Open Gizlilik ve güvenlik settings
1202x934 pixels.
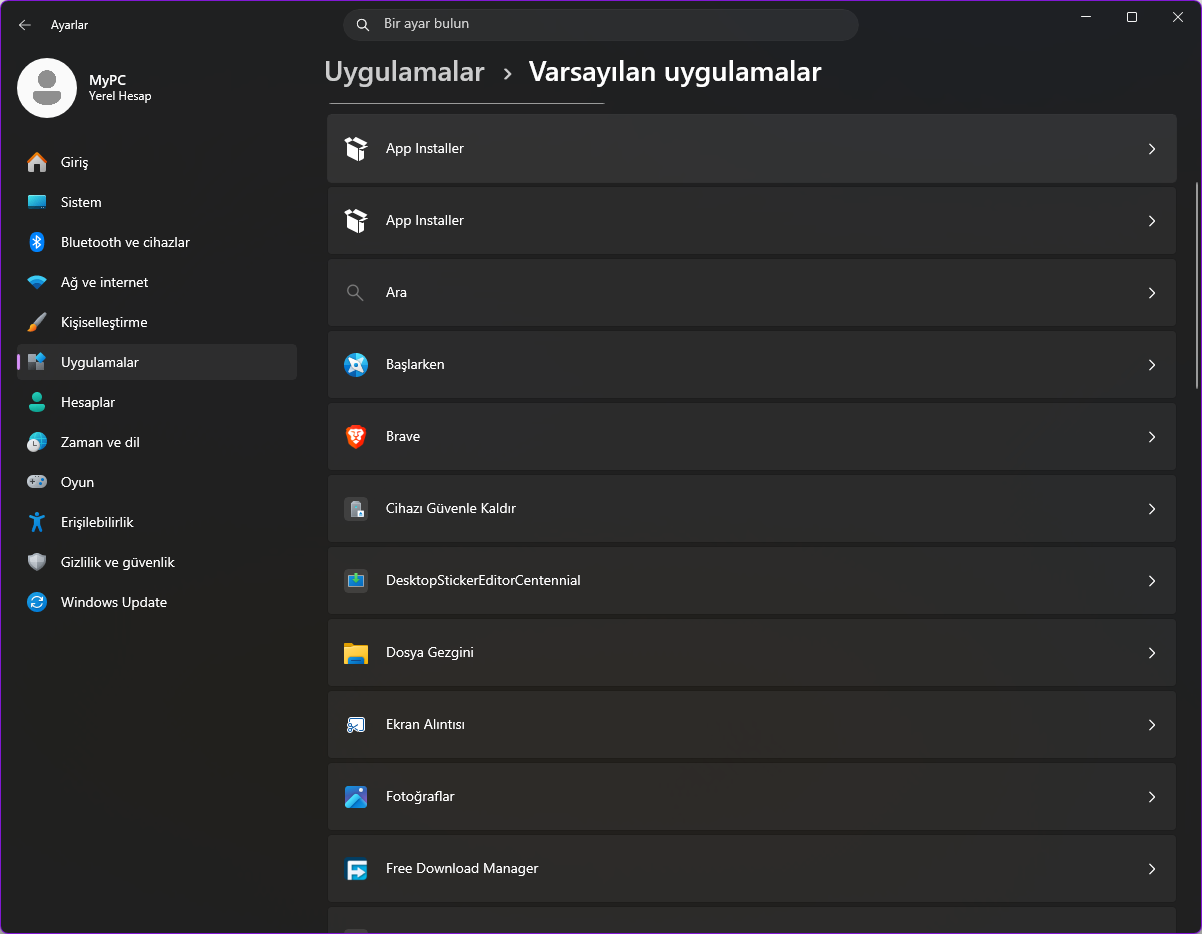tap(157, 562)
